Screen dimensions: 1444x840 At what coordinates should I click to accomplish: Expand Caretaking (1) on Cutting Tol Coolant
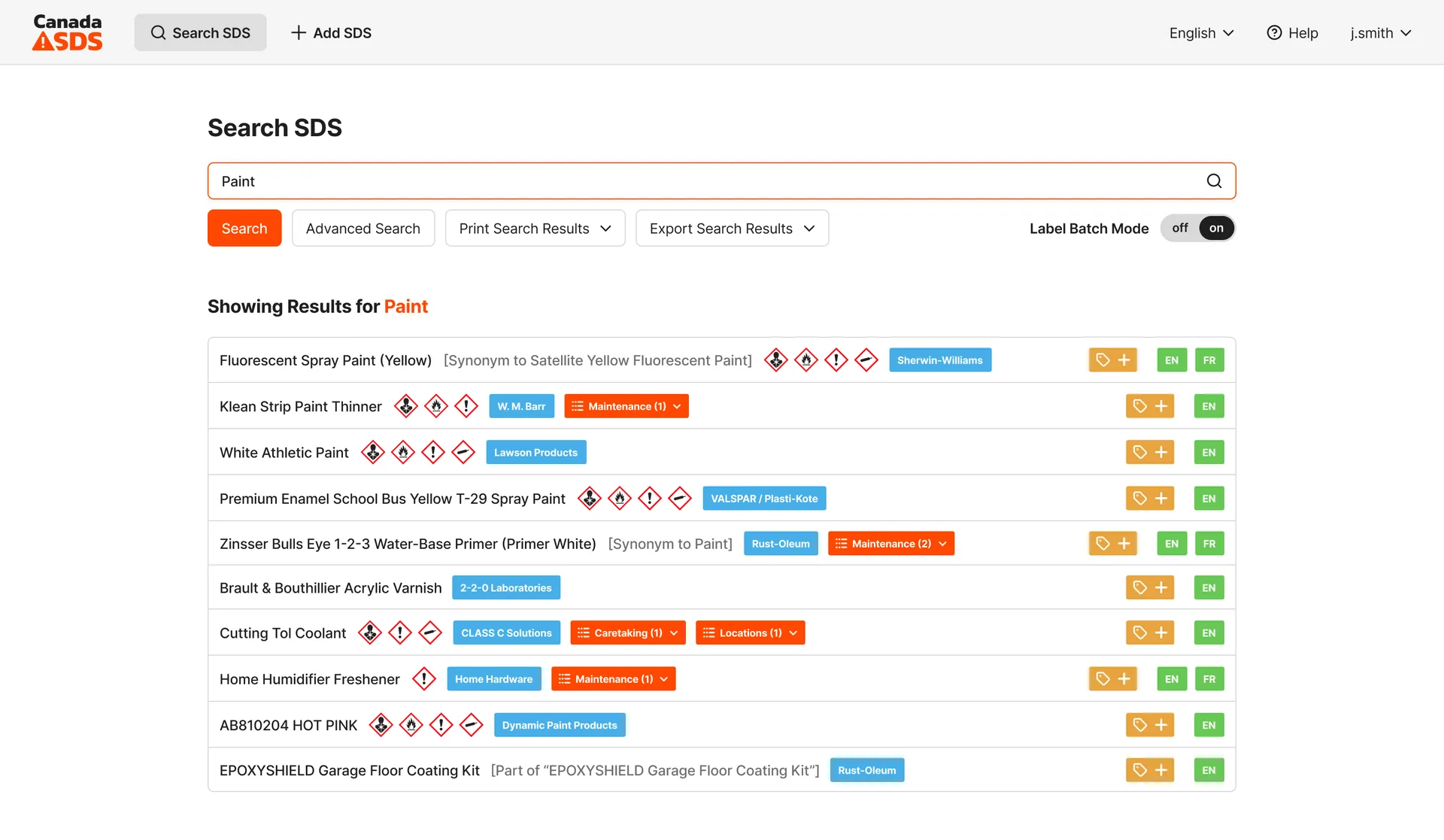[x=627, y=632]
